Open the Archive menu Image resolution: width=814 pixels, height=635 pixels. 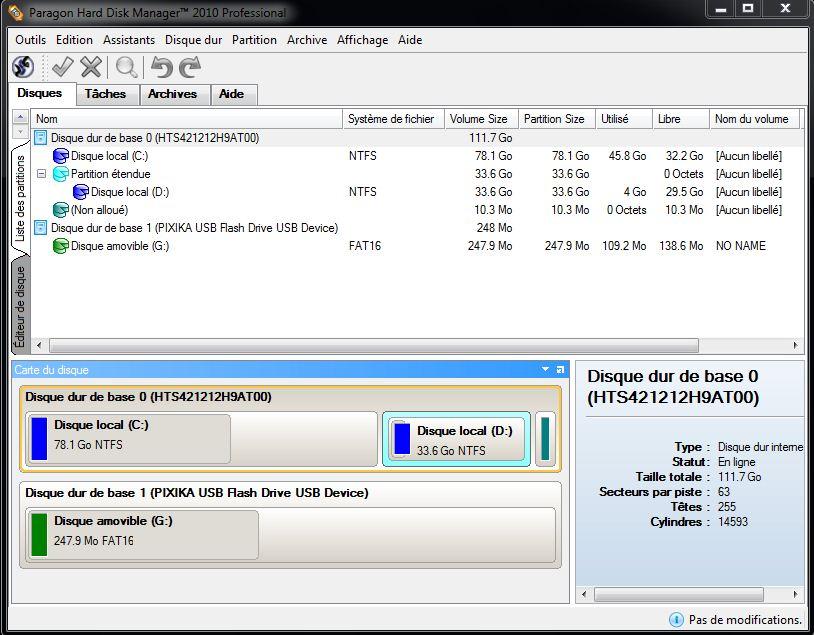click(307, 40)
